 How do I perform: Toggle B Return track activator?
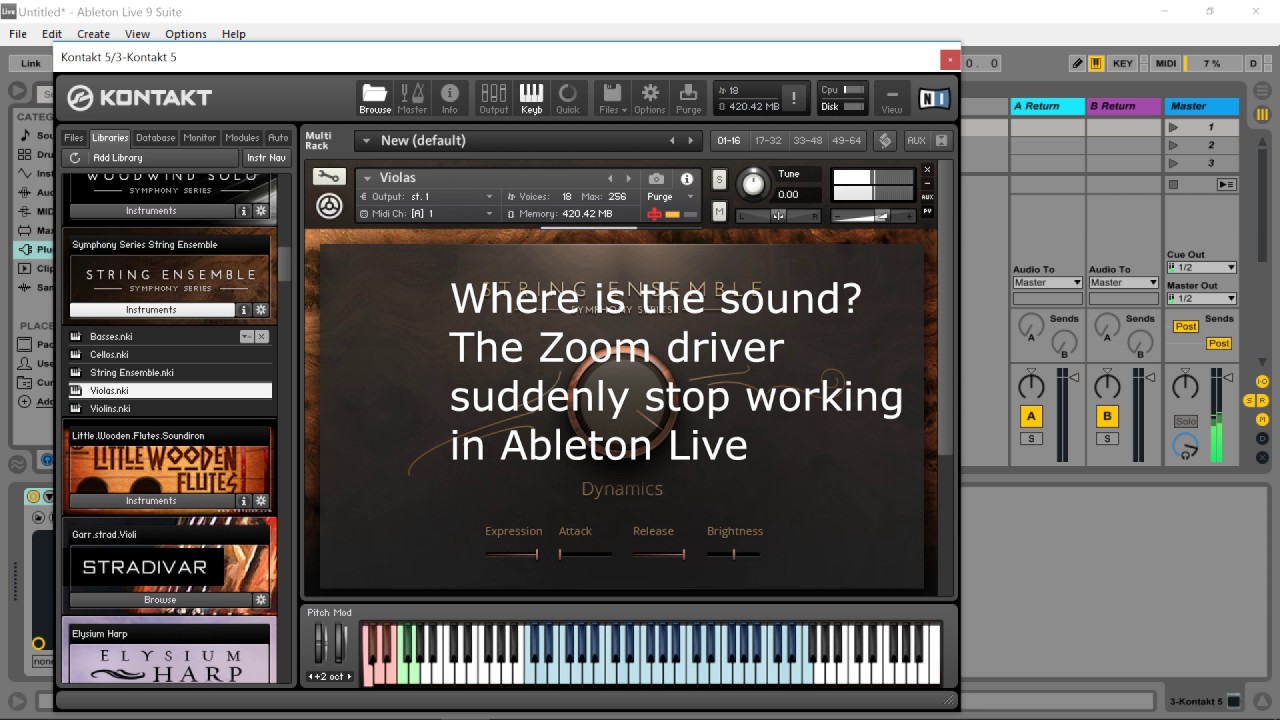(1107, 417)
